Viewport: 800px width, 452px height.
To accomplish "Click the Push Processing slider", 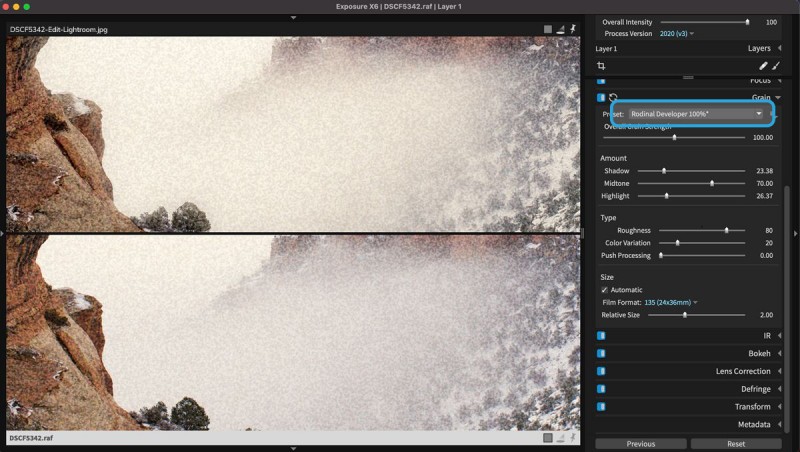I will [x=702, y=256].
